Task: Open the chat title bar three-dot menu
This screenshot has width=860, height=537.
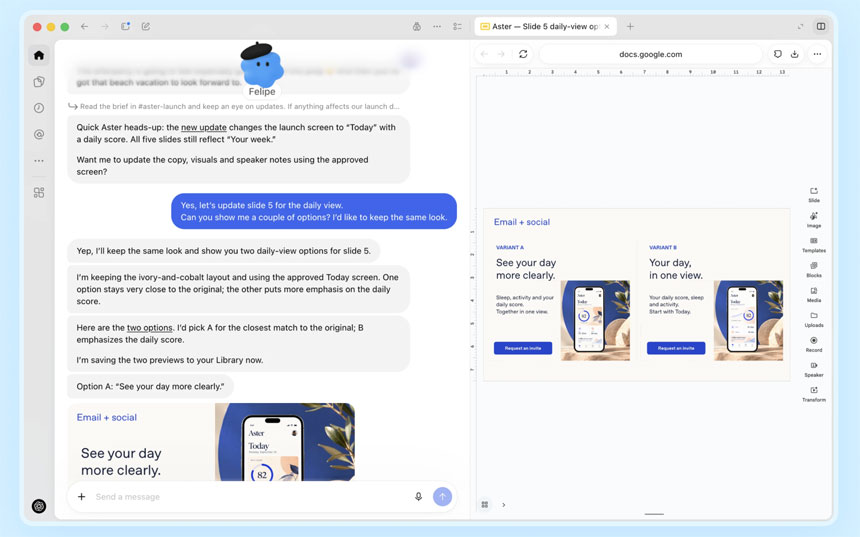Action: pos(437,26)
